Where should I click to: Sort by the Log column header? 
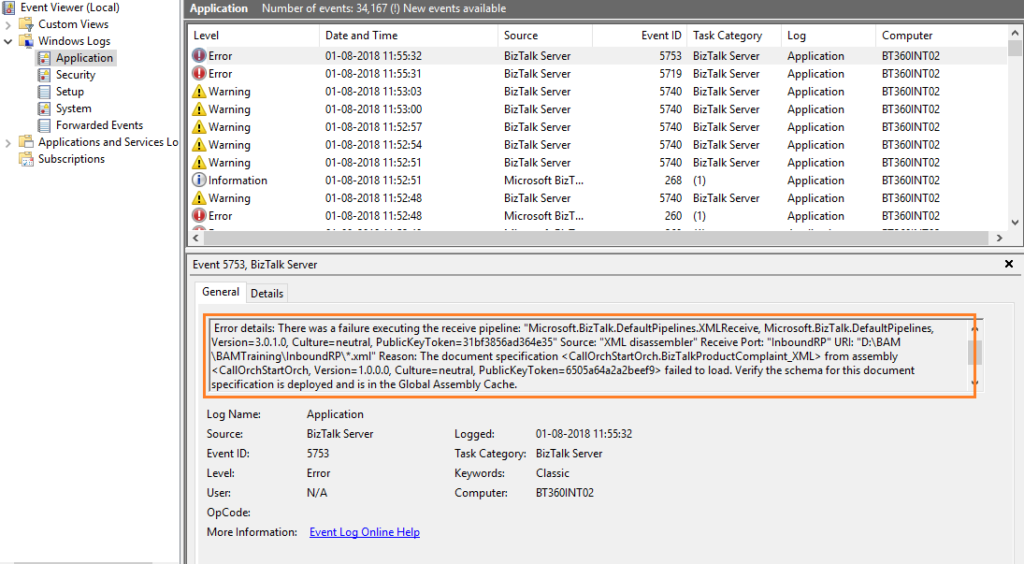[x=828, y=35]
